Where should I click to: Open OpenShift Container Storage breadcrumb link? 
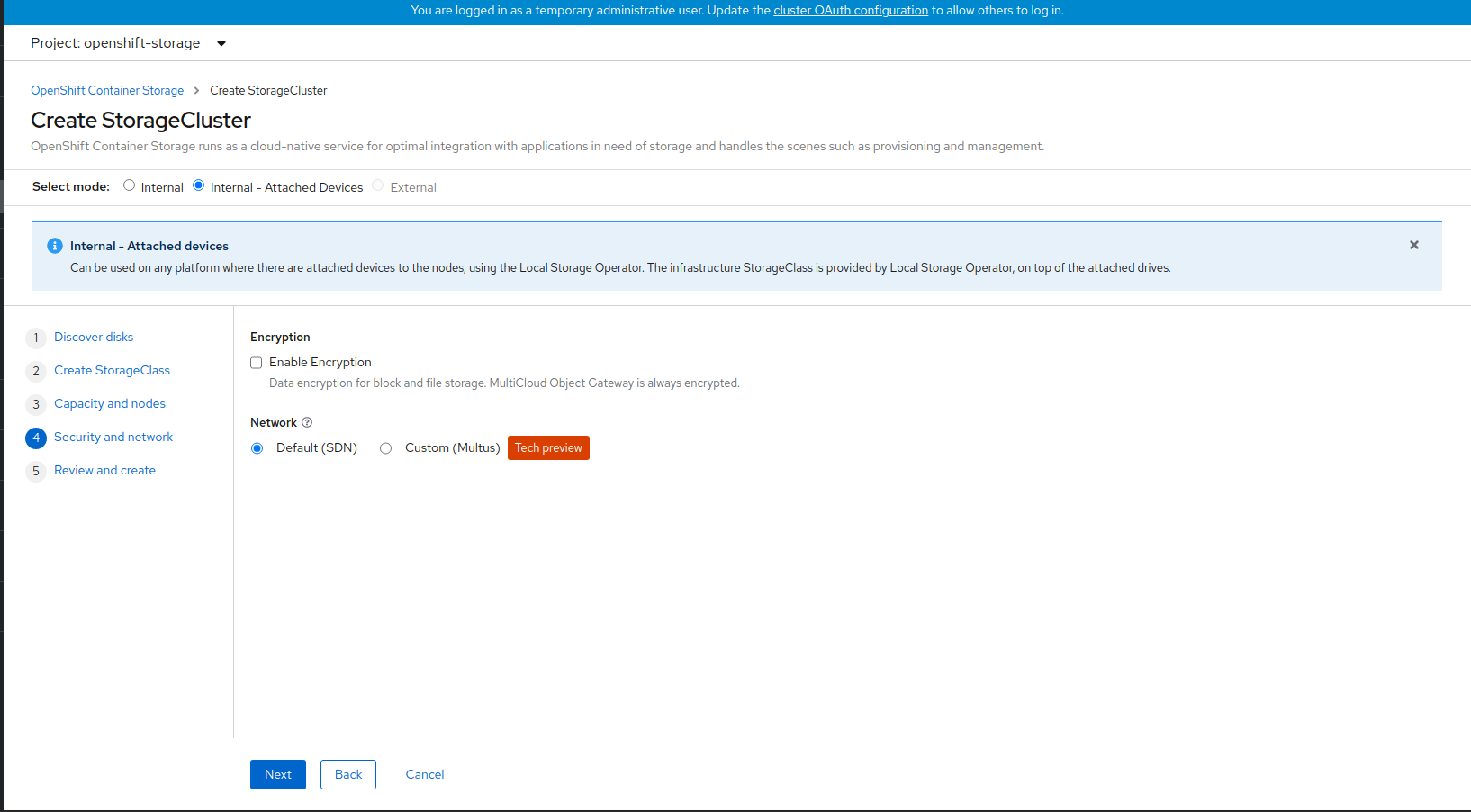[107, 90]
